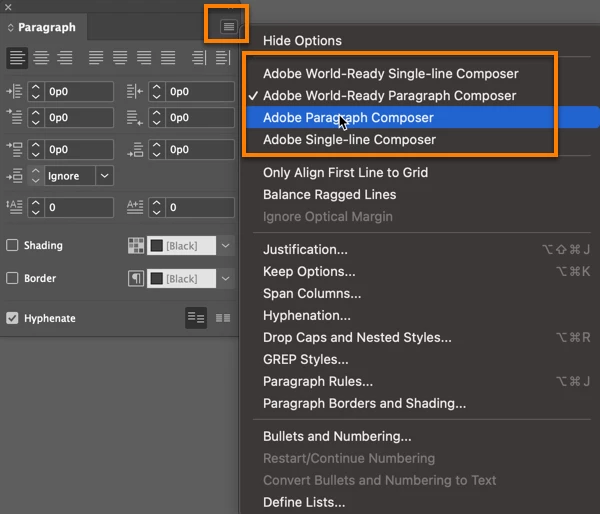This screenshot has width=600, height=514.
Task: Click the Space Between Paragraphs stepper arrows
Action: [x=36, y=176]
